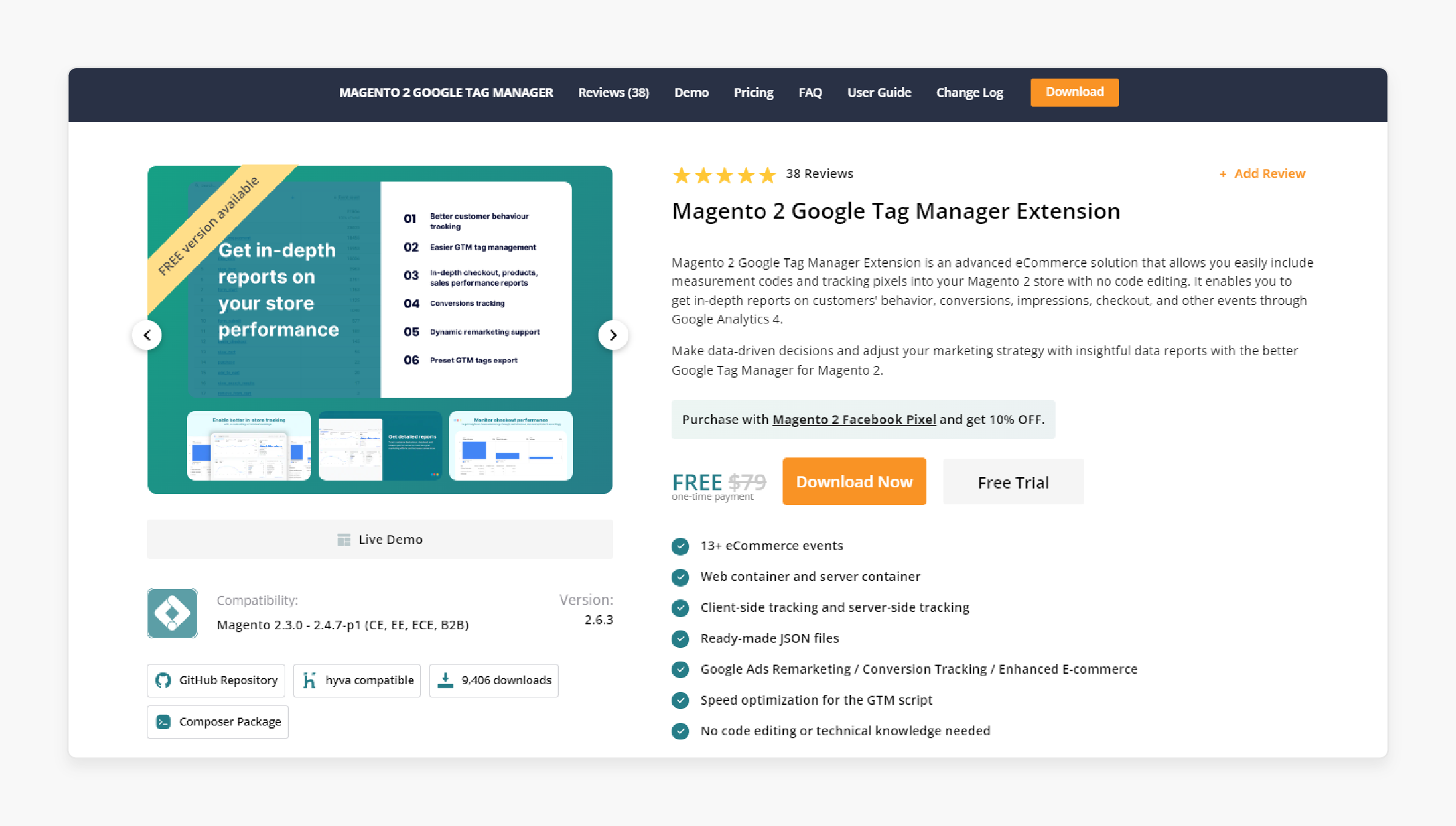Click checkmark beside Client-side tracking feature
The image size is (1456, 826).
click(x=680, y=608)
